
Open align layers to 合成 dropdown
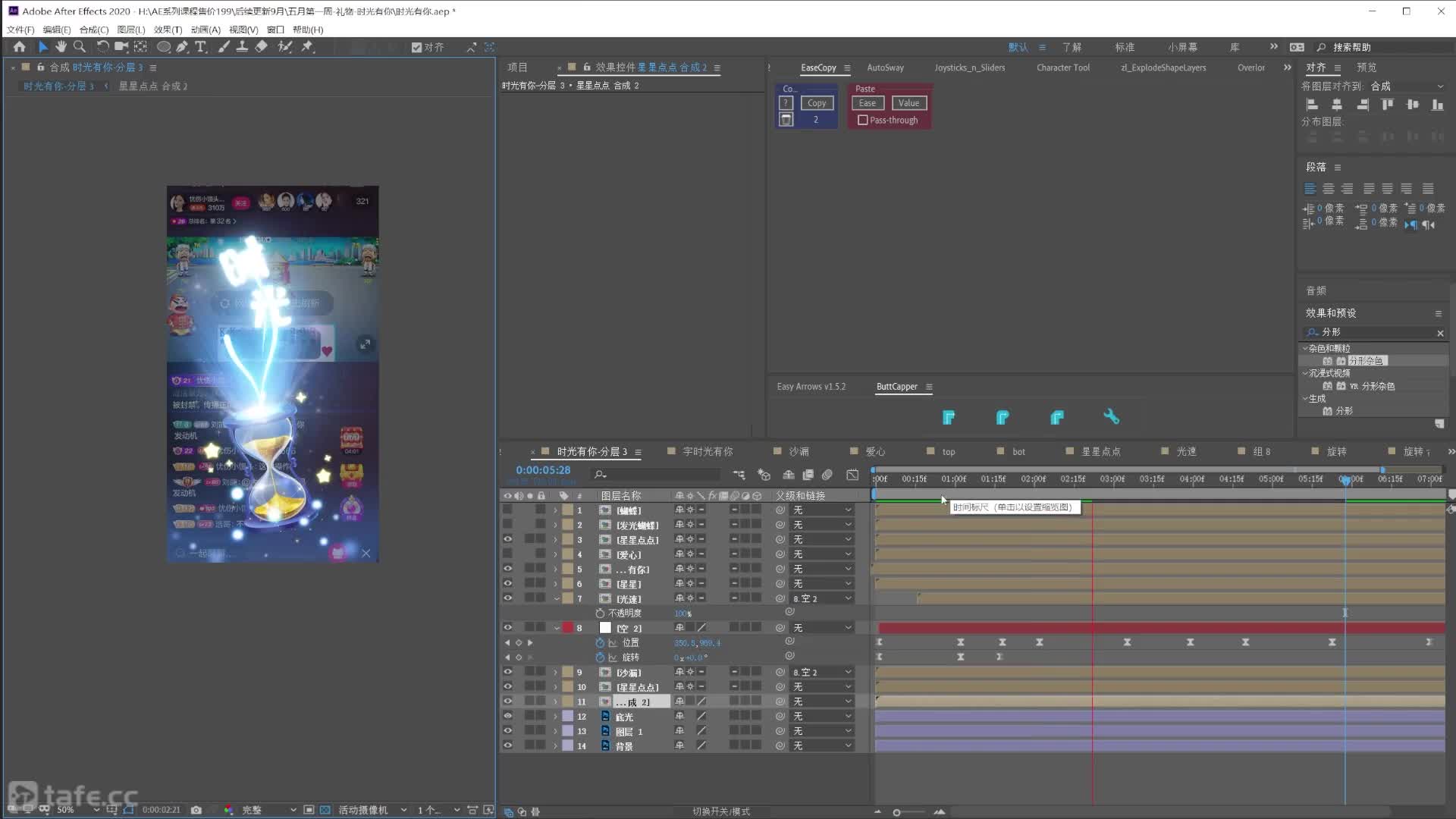coord(1407,86)
